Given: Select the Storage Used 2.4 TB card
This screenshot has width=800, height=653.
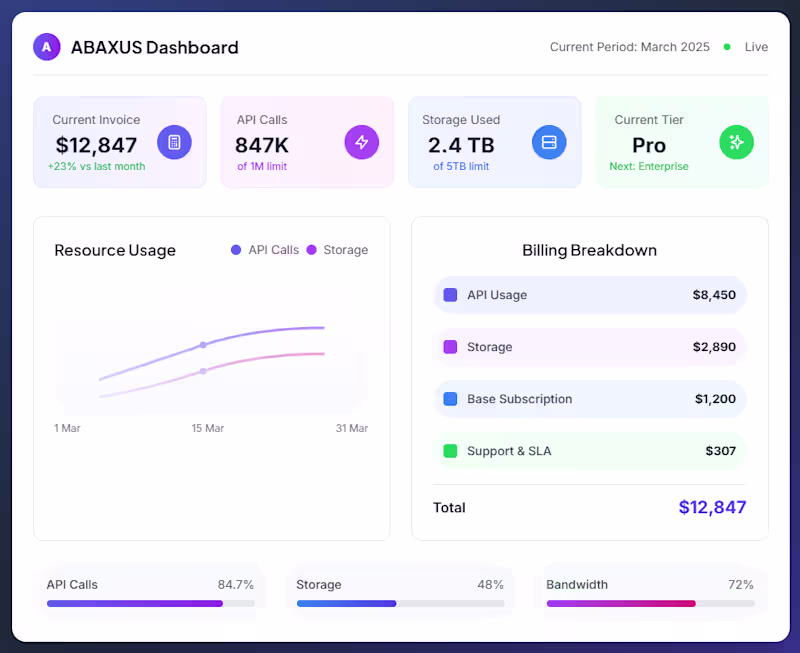Looking at the screenshot, I should click(x=495, y=142).
